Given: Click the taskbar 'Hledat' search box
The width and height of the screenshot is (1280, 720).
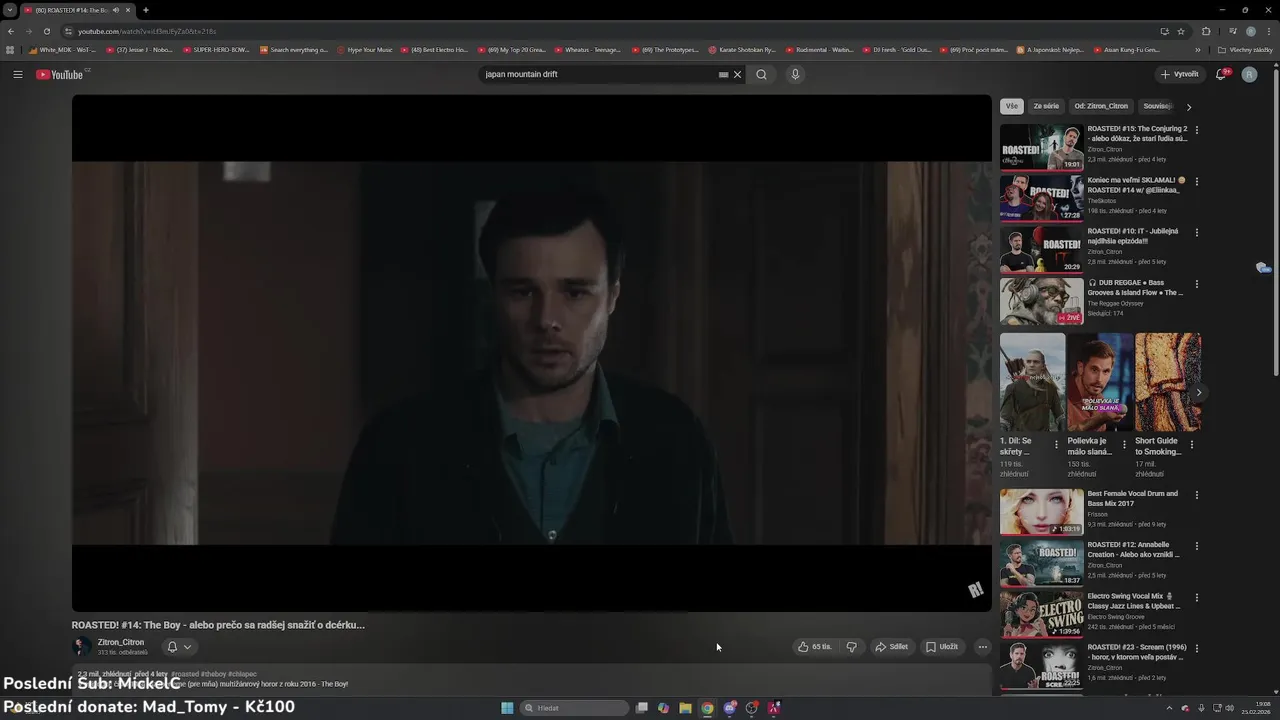Looking at the screenshot, I should pos(575,708).
